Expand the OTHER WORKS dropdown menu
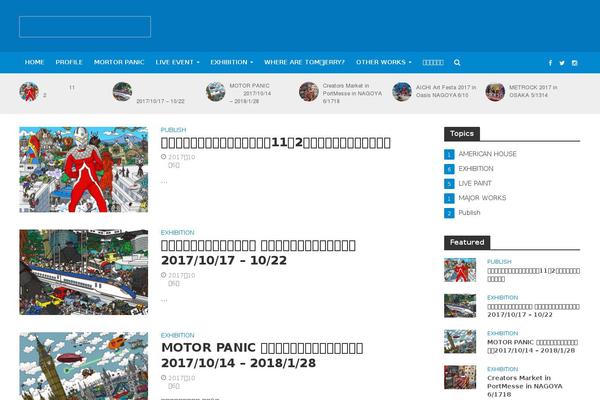The width and height of the screenshot is (600, 400). [383, 62]
